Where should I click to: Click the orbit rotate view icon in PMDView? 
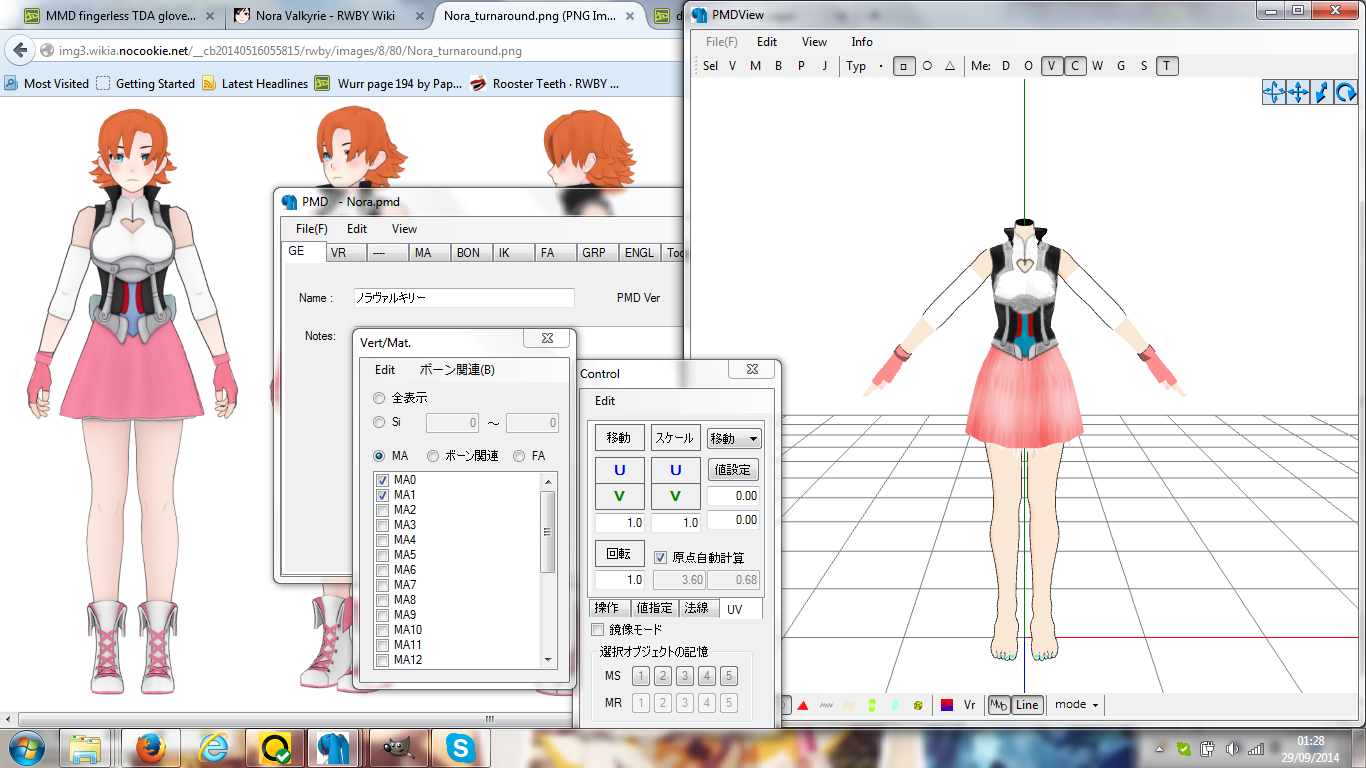click(x=1274, y=92)
